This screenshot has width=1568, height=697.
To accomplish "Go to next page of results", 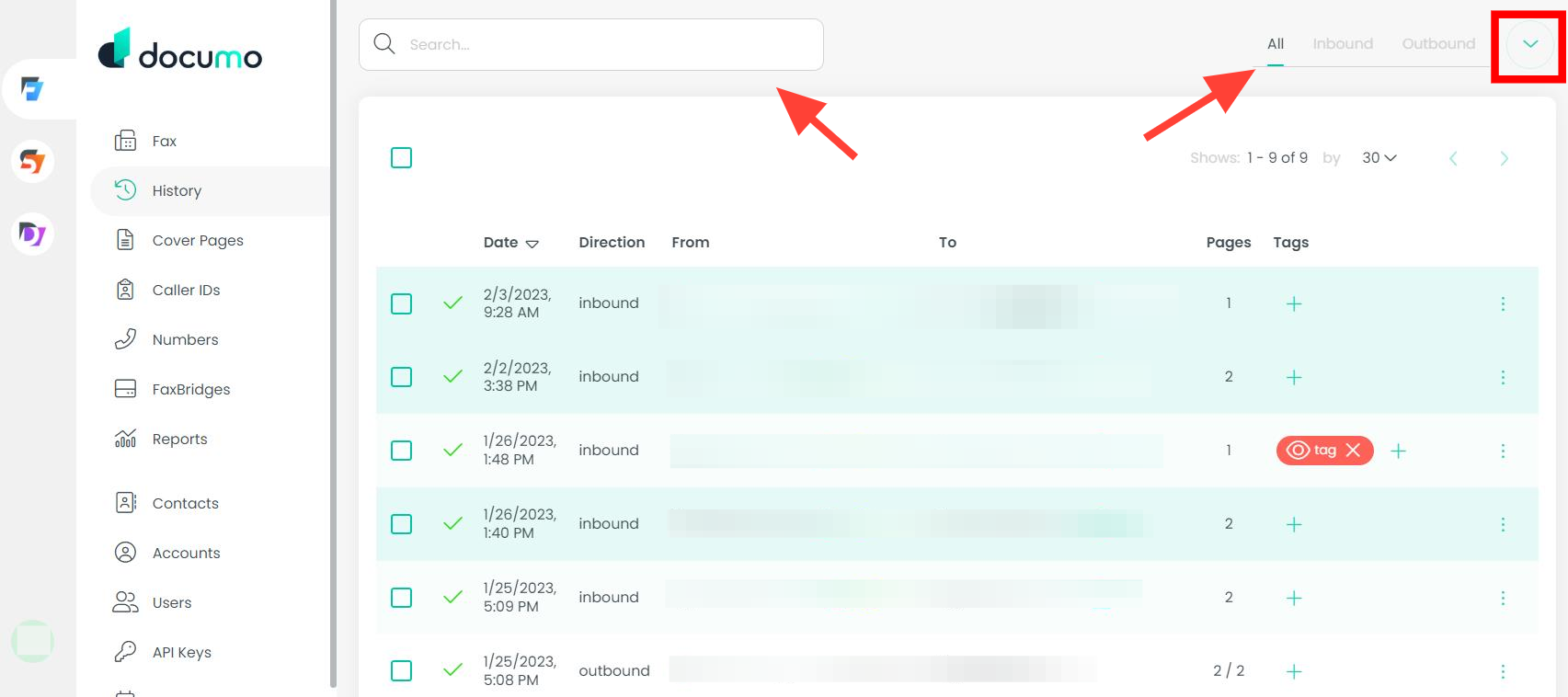I will click(x=1504, y=158).
